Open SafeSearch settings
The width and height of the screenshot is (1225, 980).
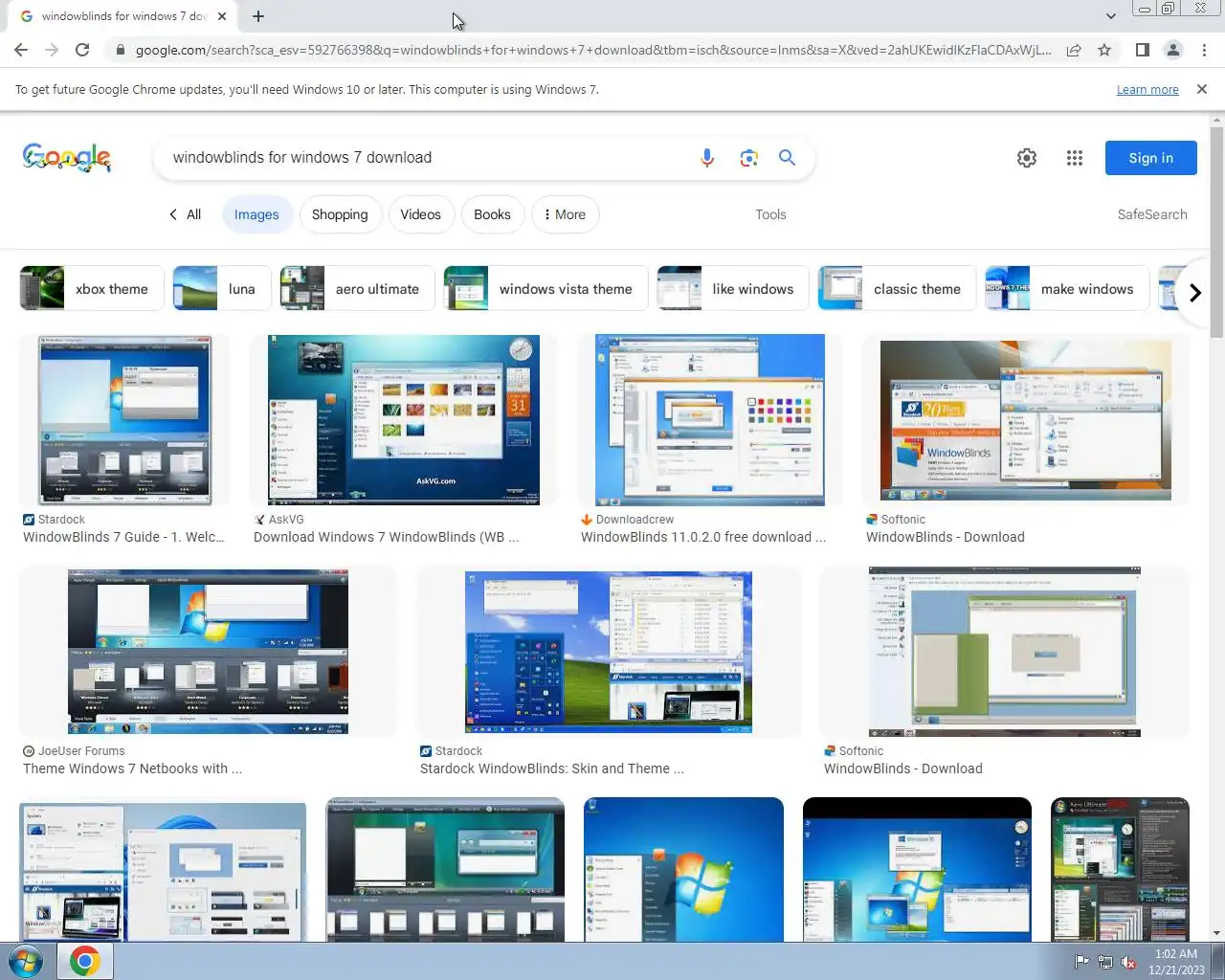[x=1152, y=214]
